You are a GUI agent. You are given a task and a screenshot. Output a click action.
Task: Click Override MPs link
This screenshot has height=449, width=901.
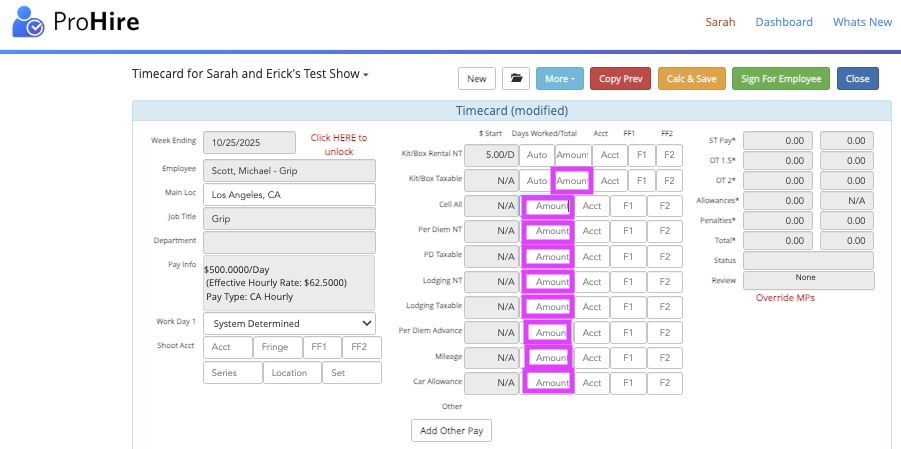785,298
